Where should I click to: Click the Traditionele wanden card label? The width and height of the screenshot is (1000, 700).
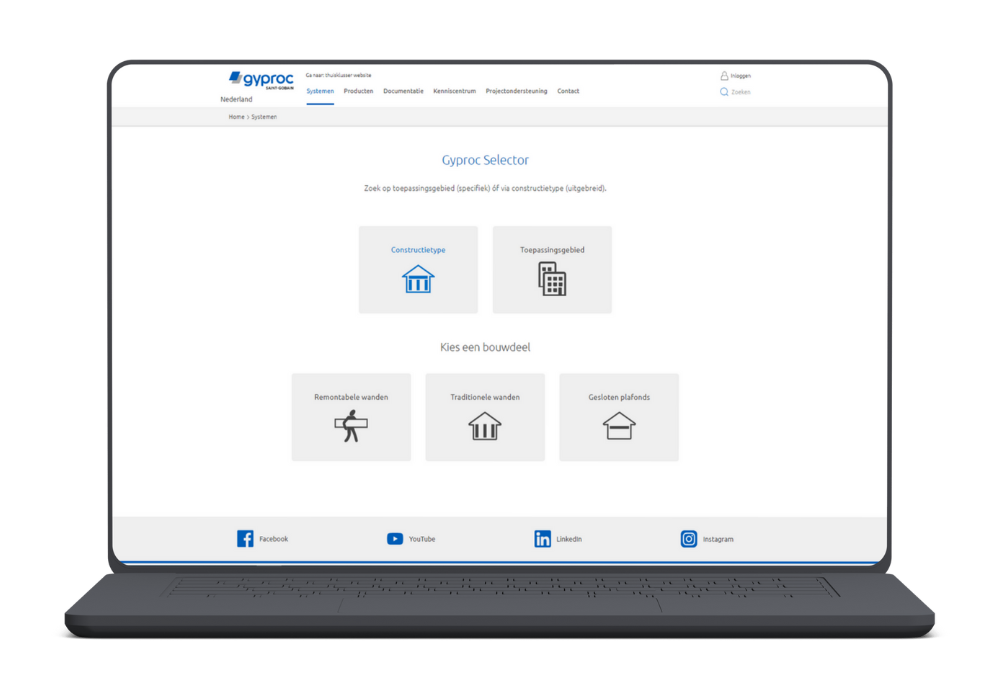point(485,397)
